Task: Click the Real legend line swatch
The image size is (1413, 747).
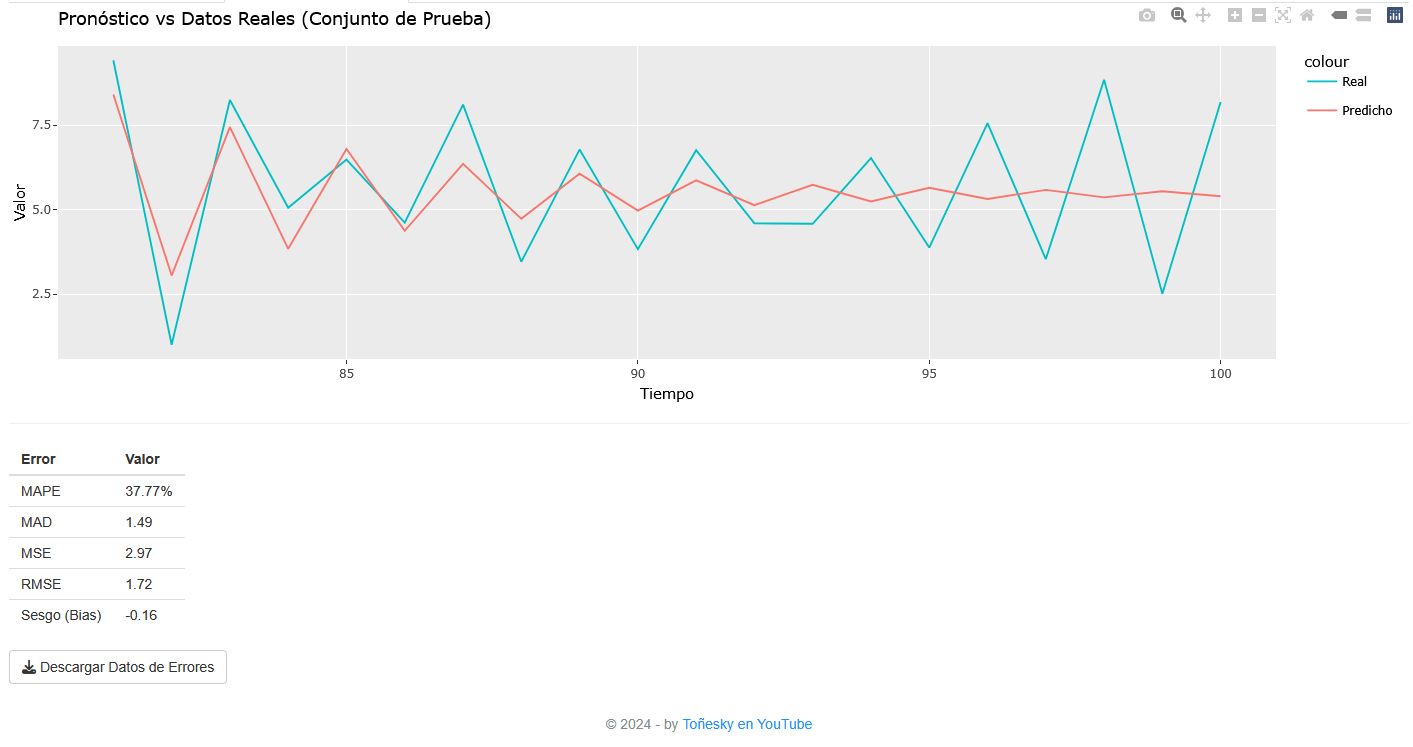Action: click(1322, 82)
